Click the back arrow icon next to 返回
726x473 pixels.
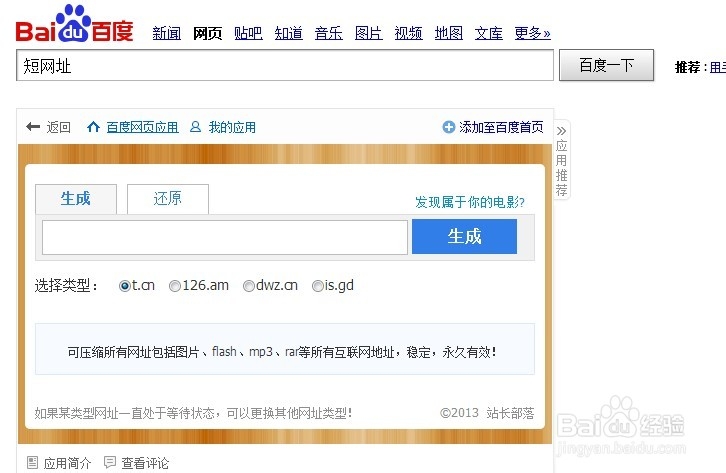pyautogui.click(x=33, y=126)
